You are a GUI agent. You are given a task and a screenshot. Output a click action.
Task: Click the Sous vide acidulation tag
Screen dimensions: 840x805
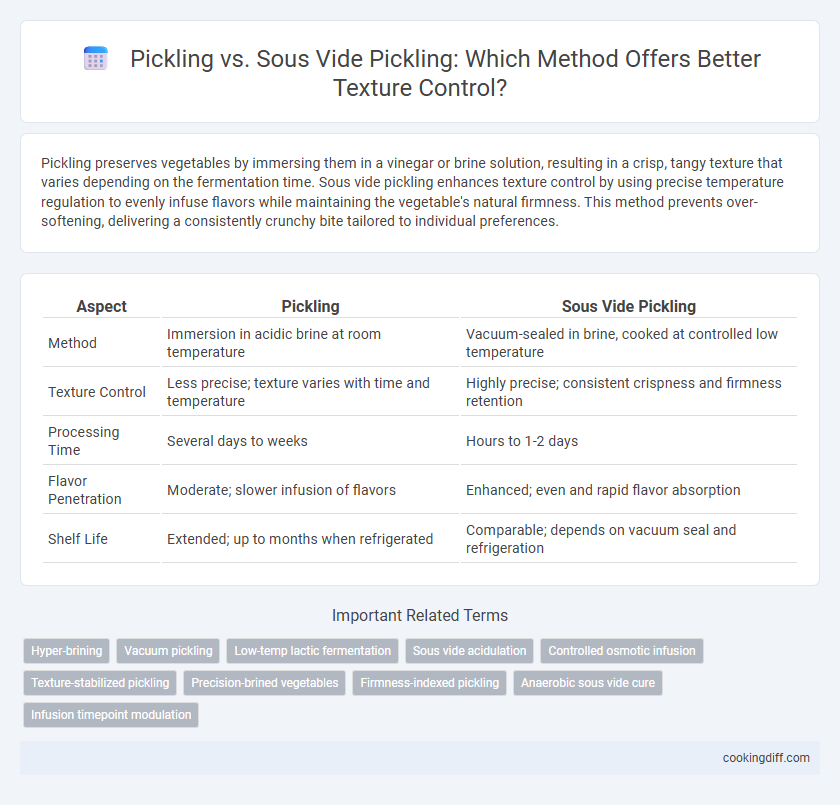tap(469, 651)
